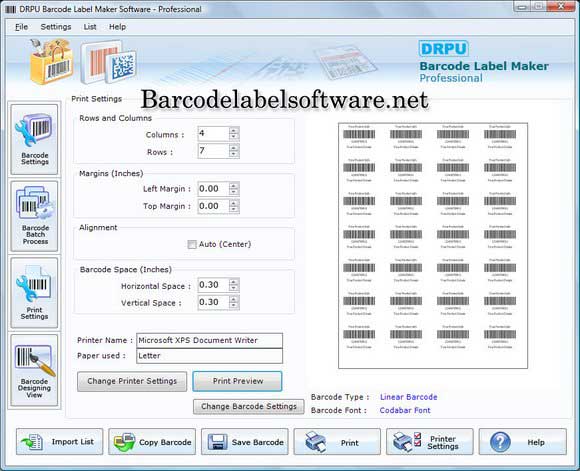Open Barcode Settings sidebar icon
The image size is (580, 471).
coord(34,139)
